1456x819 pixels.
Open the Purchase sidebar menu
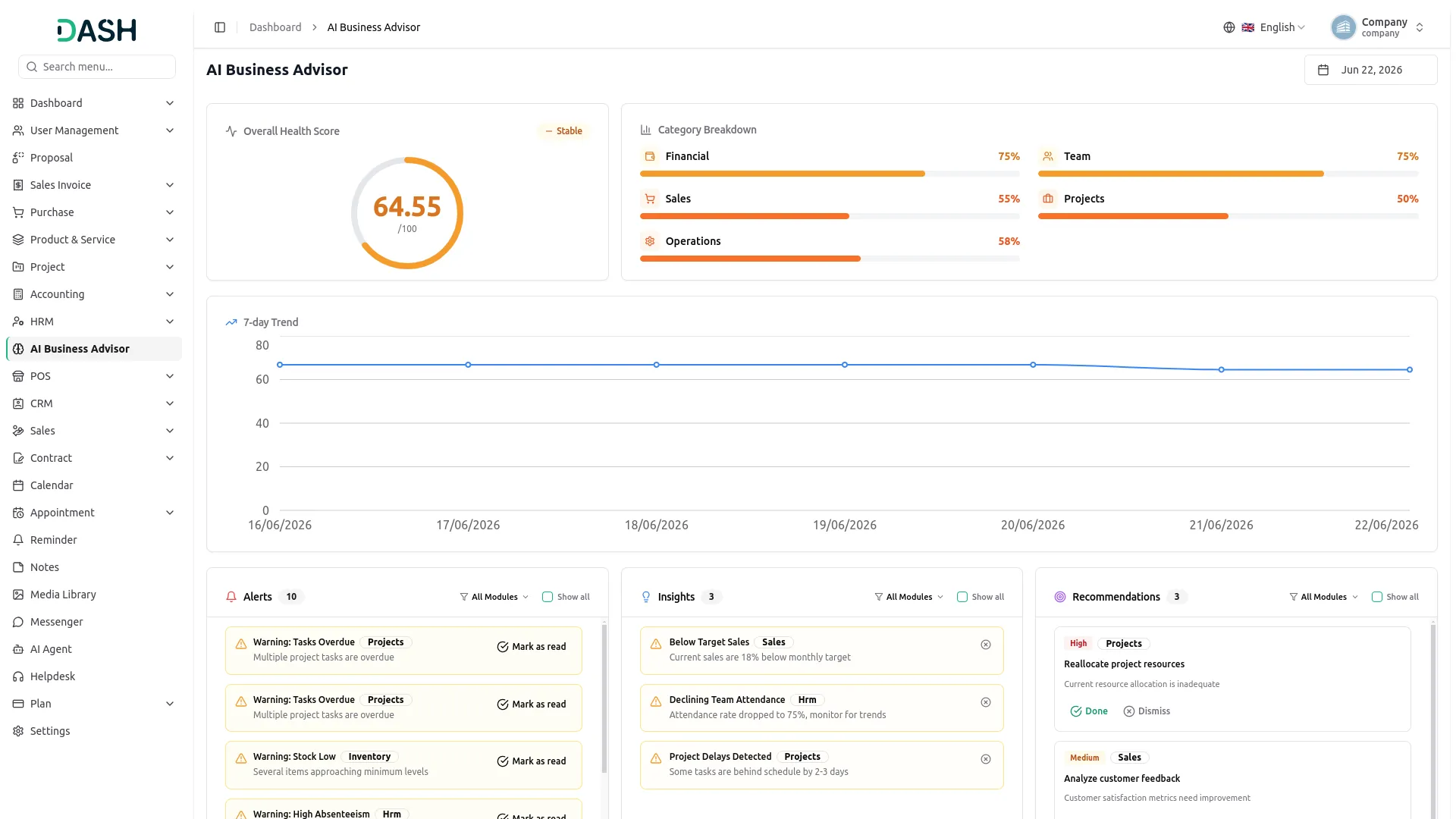(94, 212)
